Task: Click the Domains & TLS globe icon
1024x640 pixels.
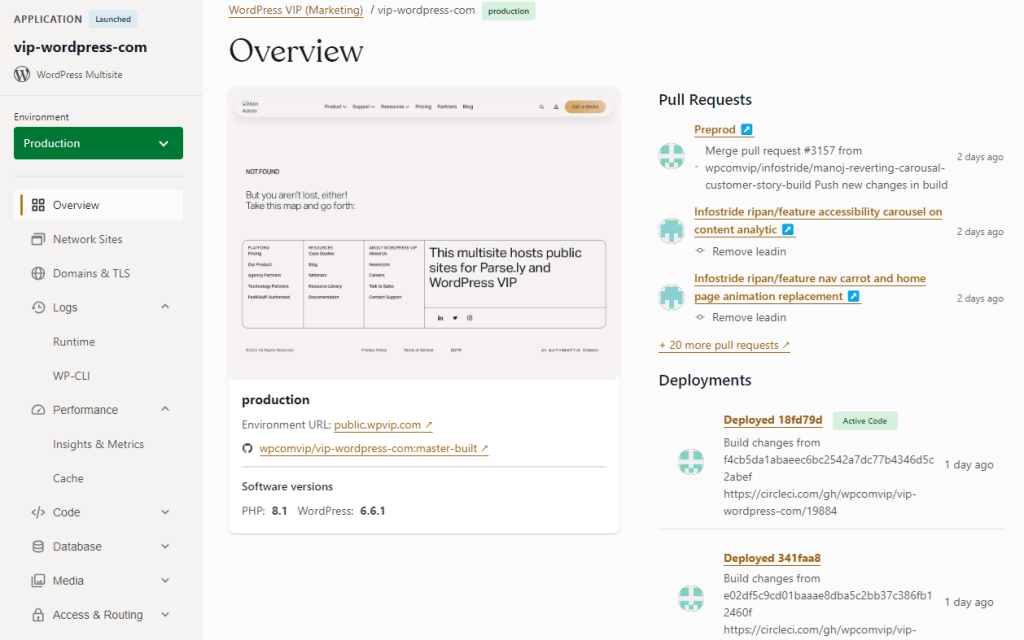Action: coord(38,273)
